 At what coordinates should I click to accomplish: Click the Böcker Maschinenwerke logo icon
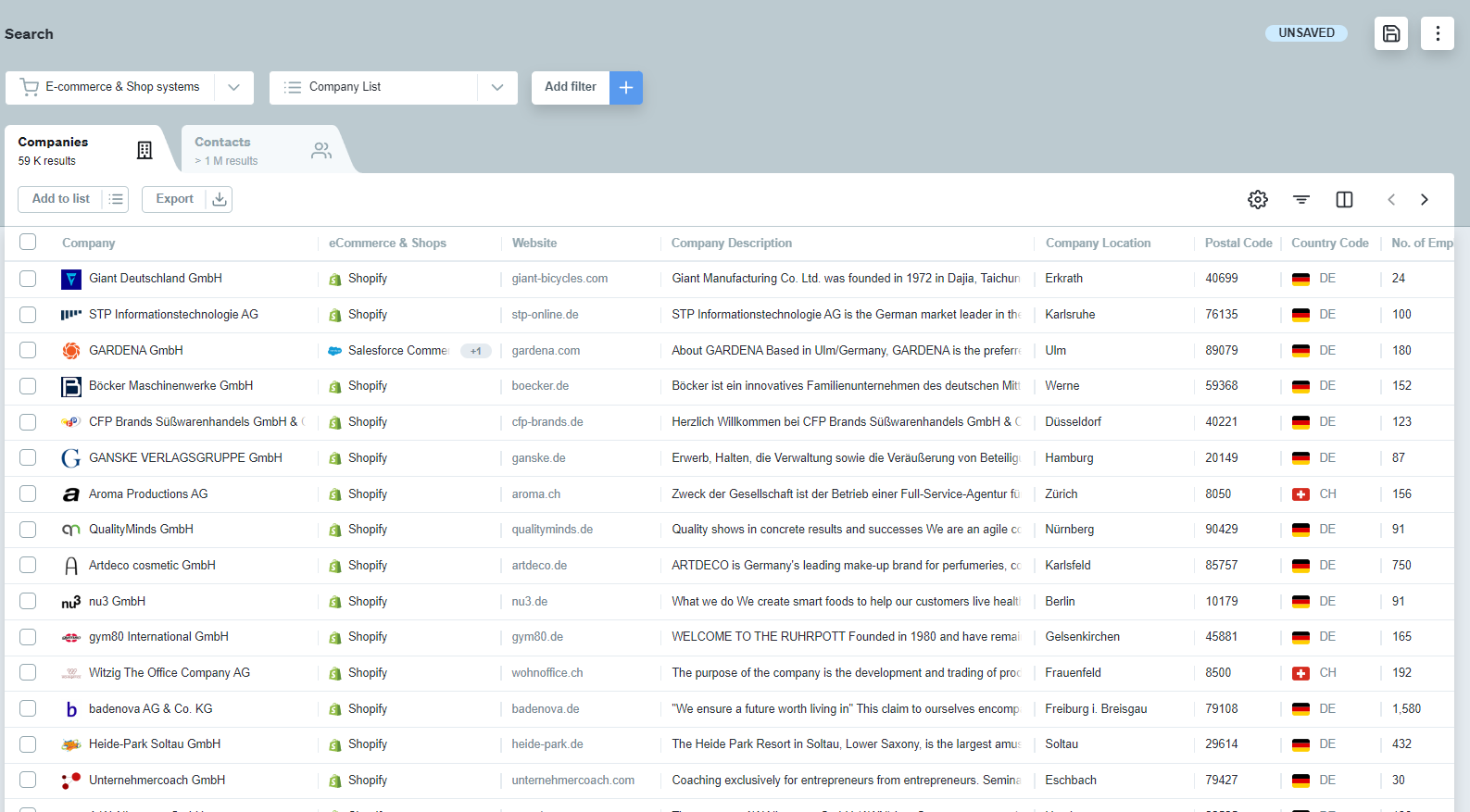[71, 386]
